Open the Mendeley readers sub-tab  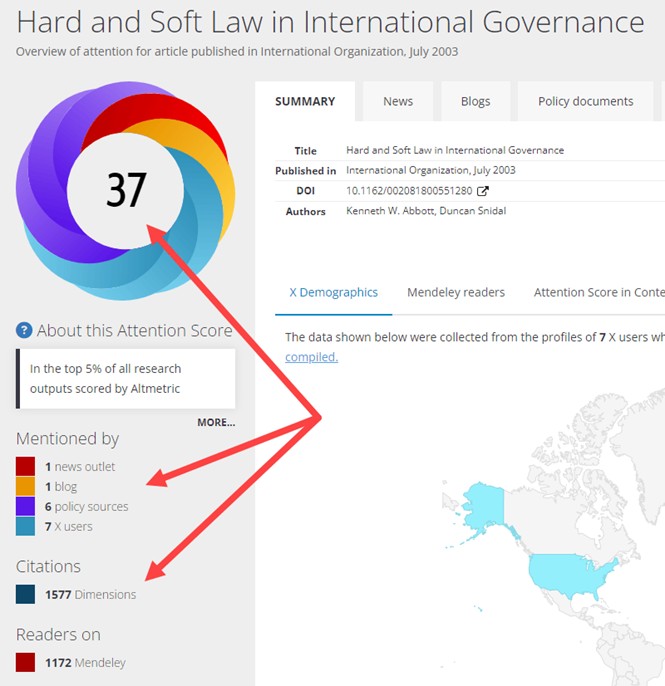(x=455, y=293)
